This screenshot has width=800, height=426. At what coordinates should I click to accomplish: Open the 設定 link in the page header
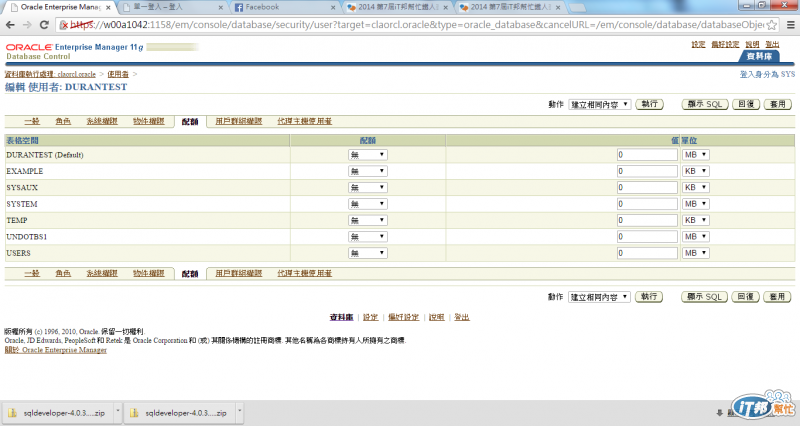click(x=698, y=45)
